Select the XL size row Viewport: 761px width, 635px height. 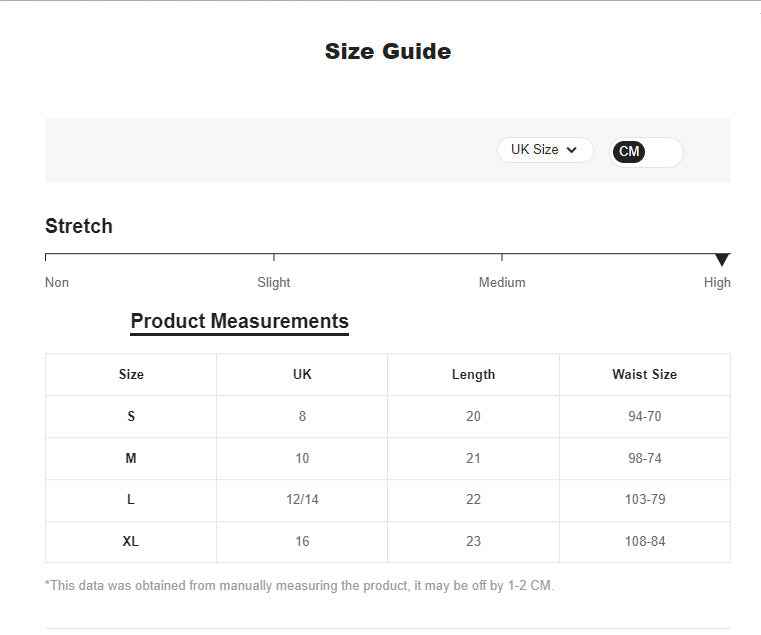(x=388, y=542)
